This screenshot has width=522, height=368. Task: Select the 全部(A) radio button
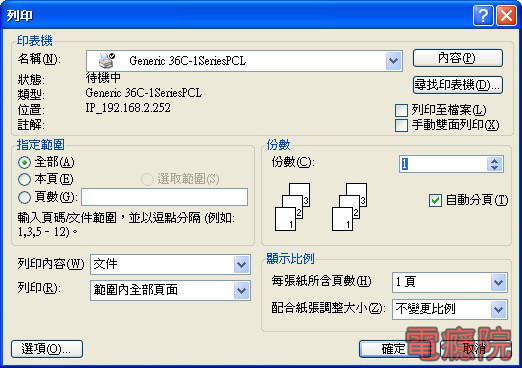pos(24,162)
